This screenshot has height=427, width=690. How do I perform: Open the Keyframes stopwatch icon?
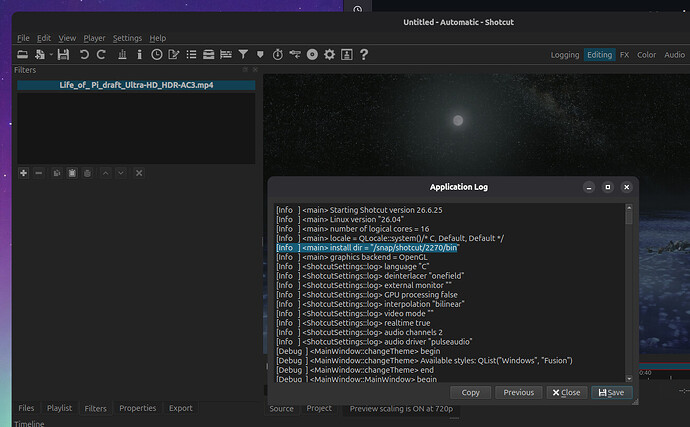[x=278, y=55]
